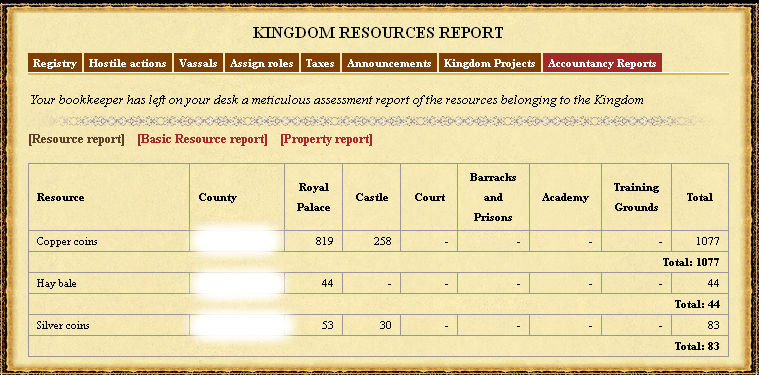Screen dimensions: 759x375
Task: Click the Silver coins row total 83
Action: 713,326
